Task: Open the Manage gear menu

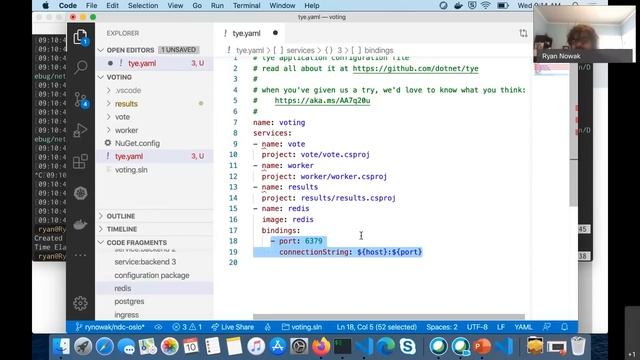Action: pyautogui.click(x=80, y=303)
